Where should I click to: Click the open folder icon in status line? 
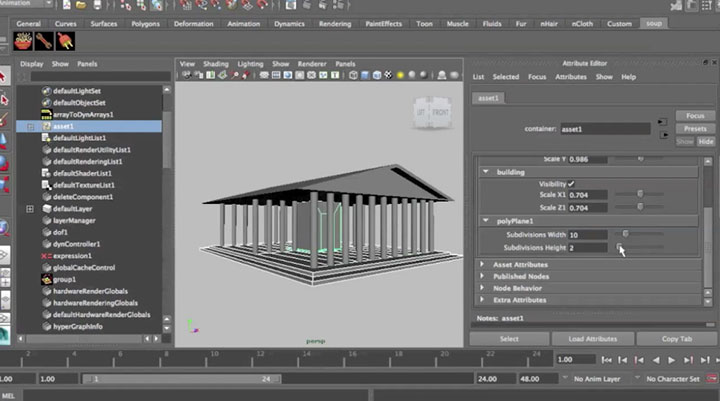(x=81, y=5)
